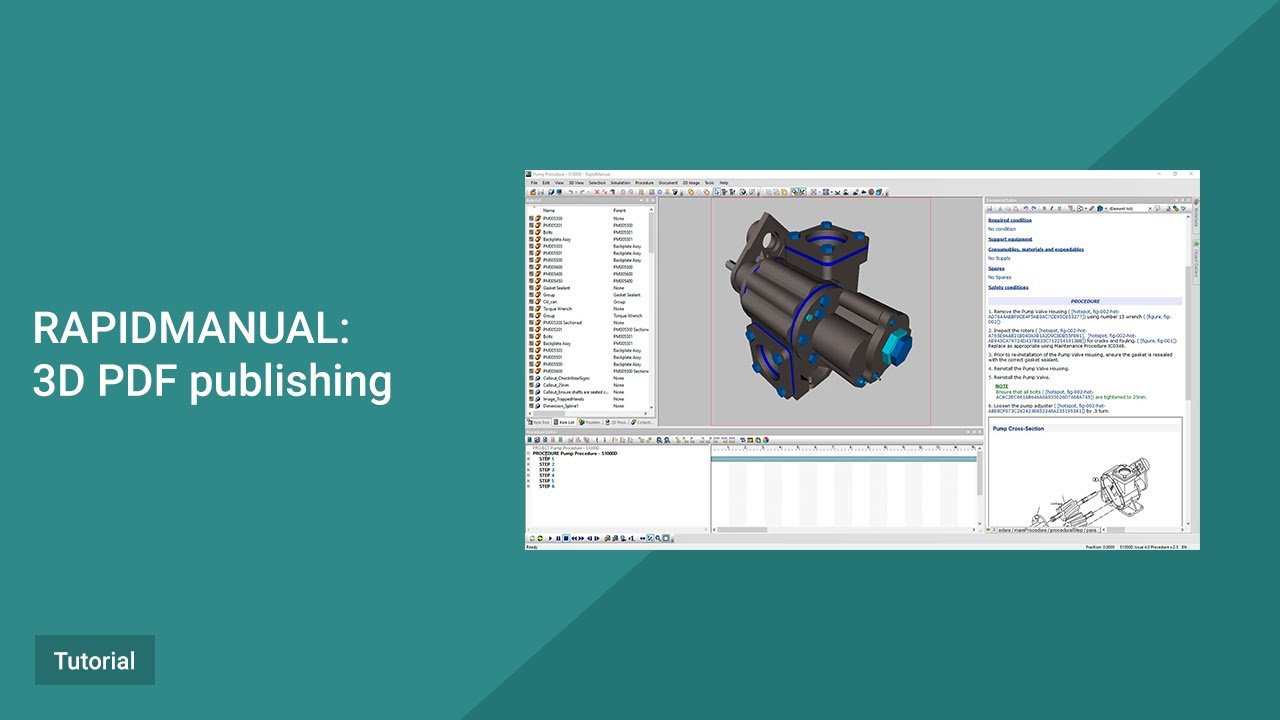Open the Procedure menu

tap(644, 183)
